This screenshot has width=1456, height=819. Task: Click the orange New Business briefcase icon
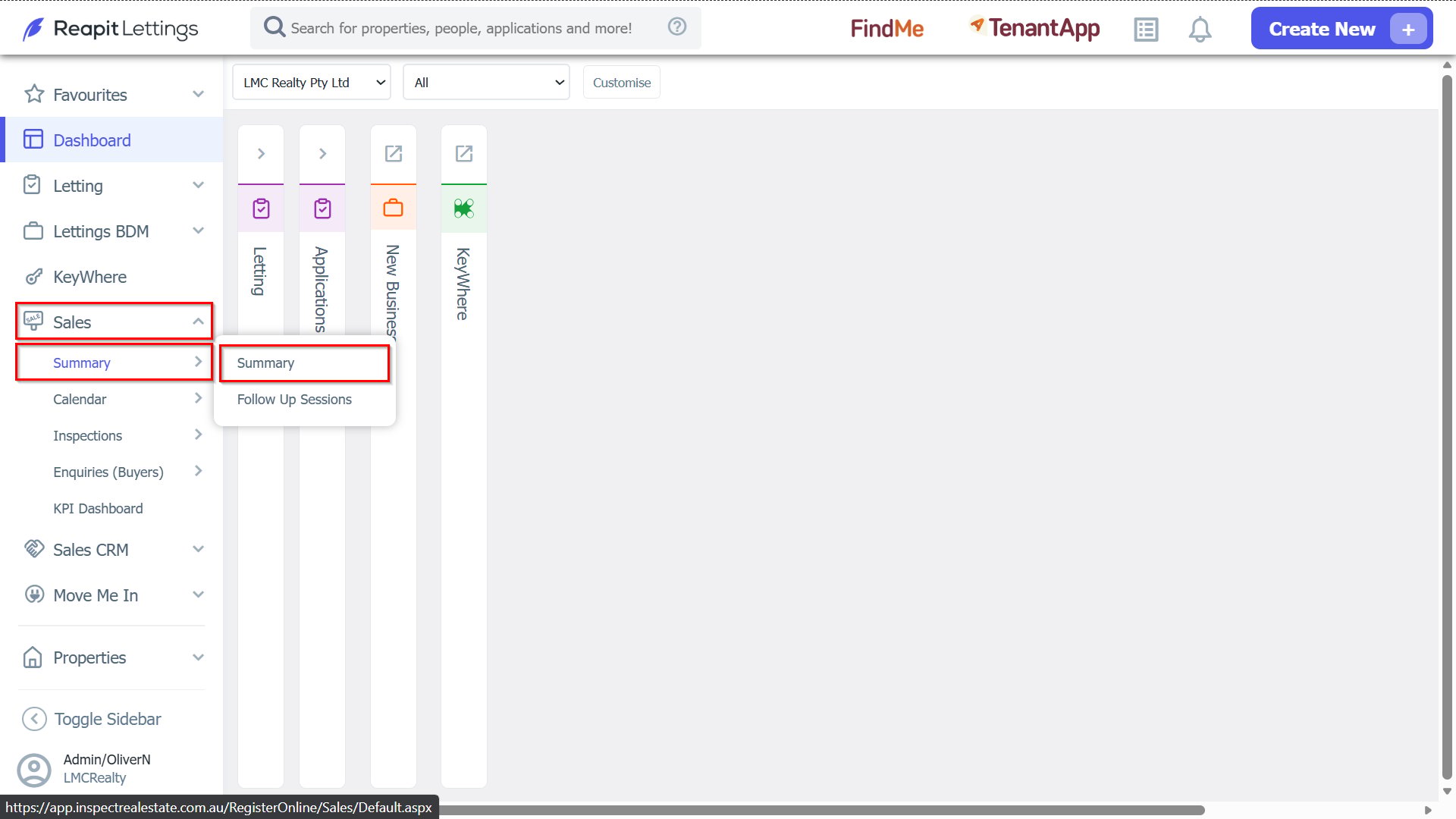[393, 208]
